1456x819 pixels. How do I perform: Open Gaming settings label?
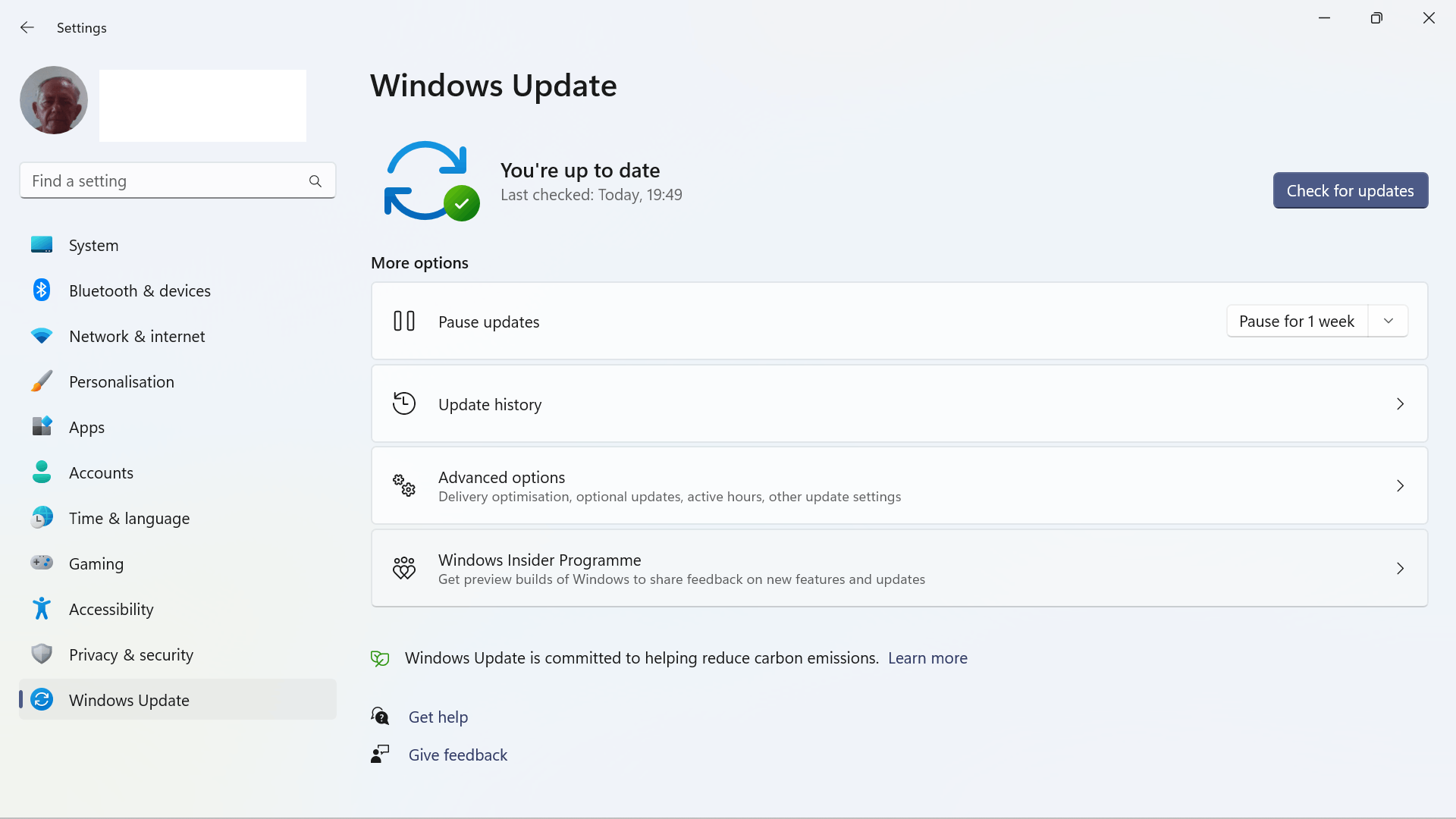(x=96, y=564)
